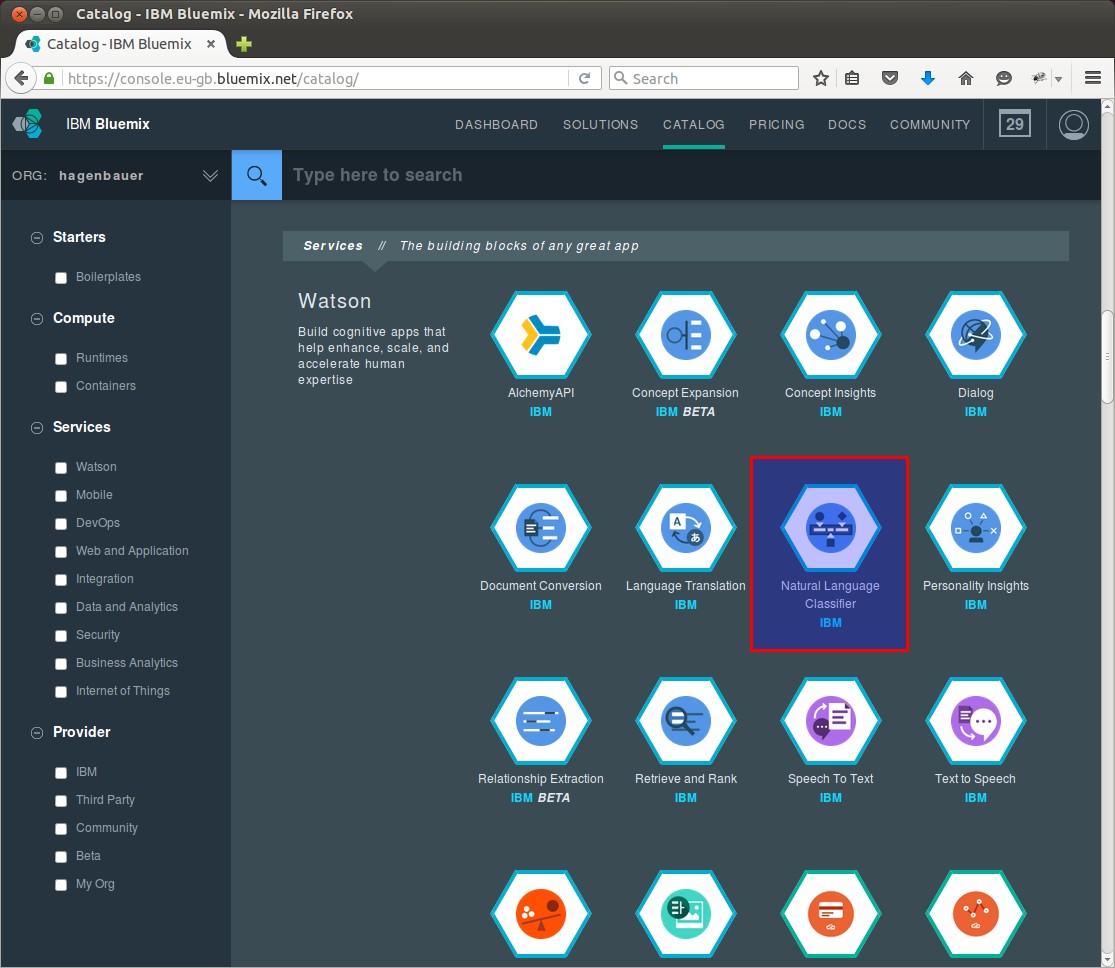Viewport: 1115px width, 968px height.
Task: Open the AlchemyAPI service hexagon icon
Action: tap(540, 334)
